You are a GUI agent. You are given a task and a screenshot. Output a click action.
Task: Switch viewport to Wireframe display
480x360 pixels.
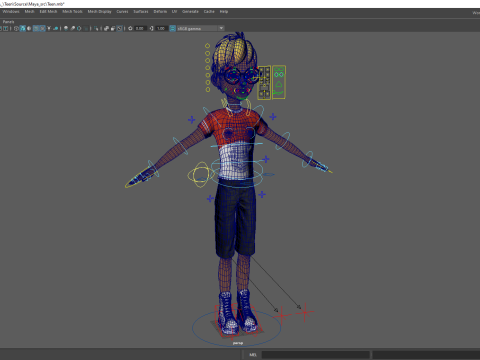16,28
